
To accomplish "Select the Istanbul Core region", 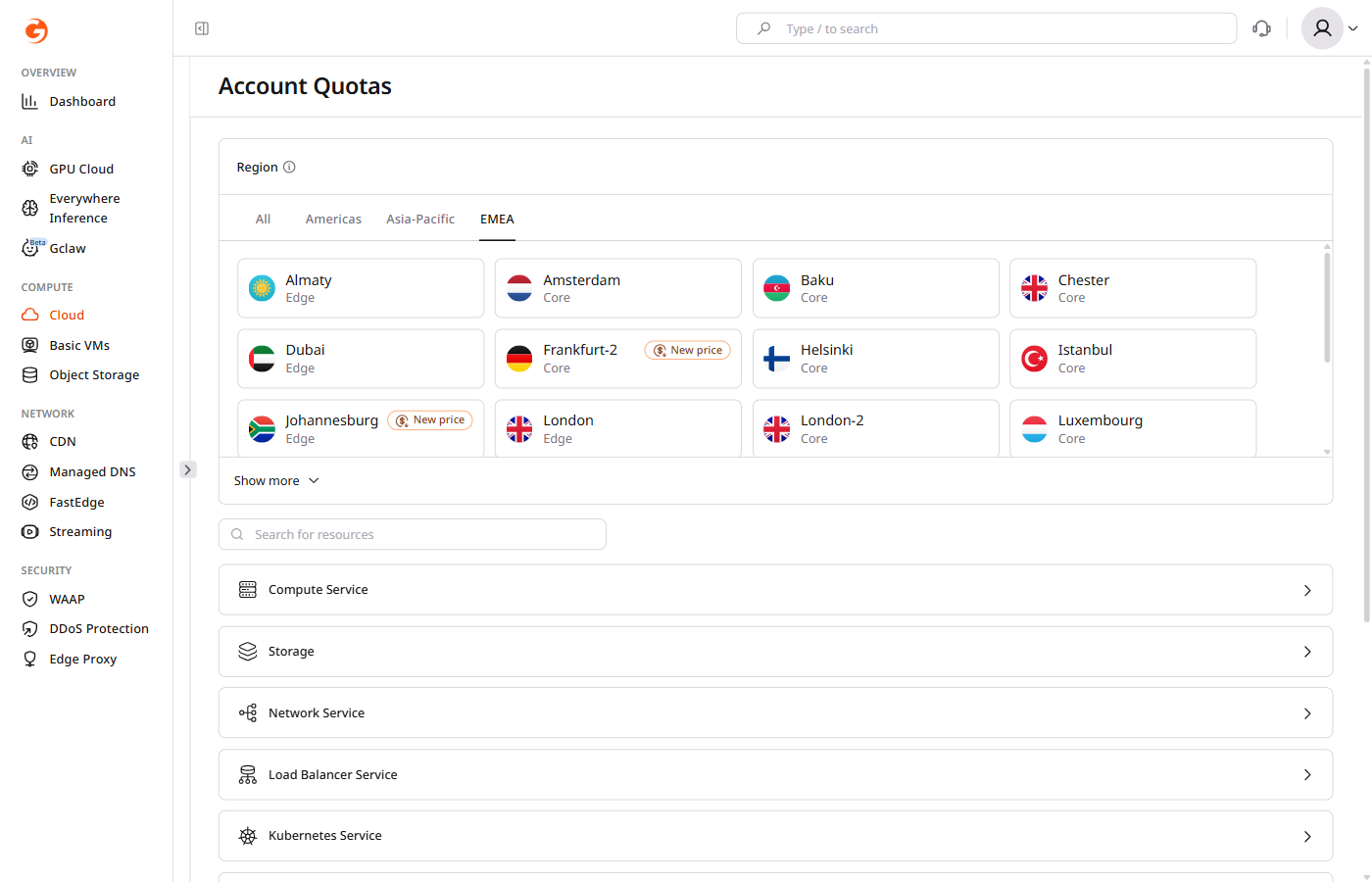I will [1133, 359].
